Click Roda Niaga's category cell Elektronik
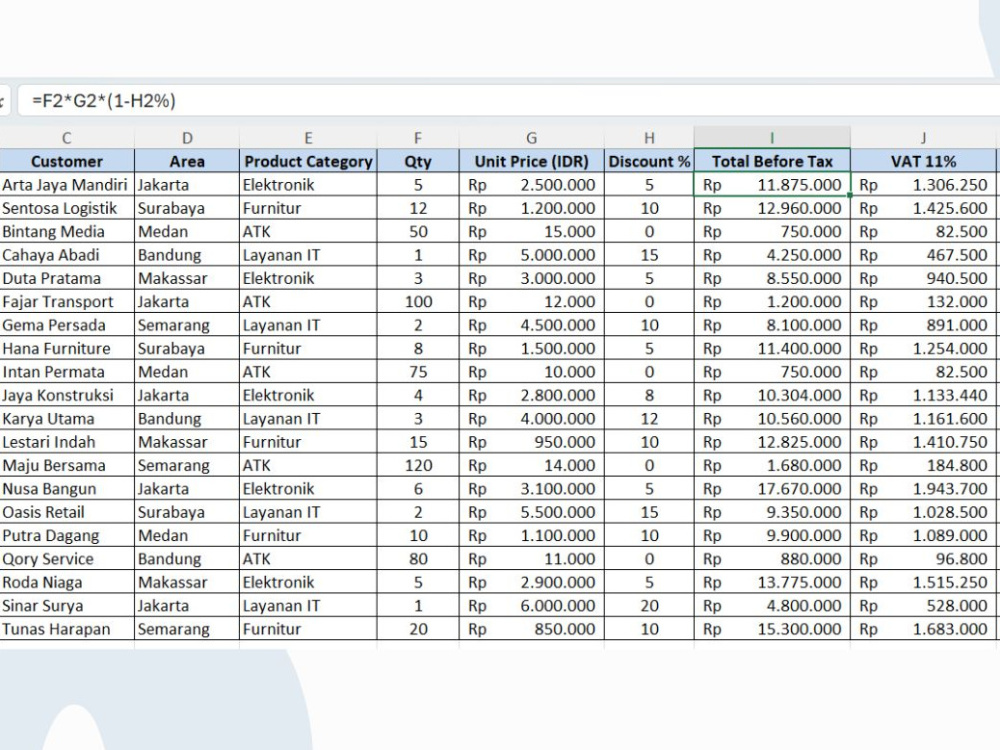The image size is (1000, 750). [308, 582]
